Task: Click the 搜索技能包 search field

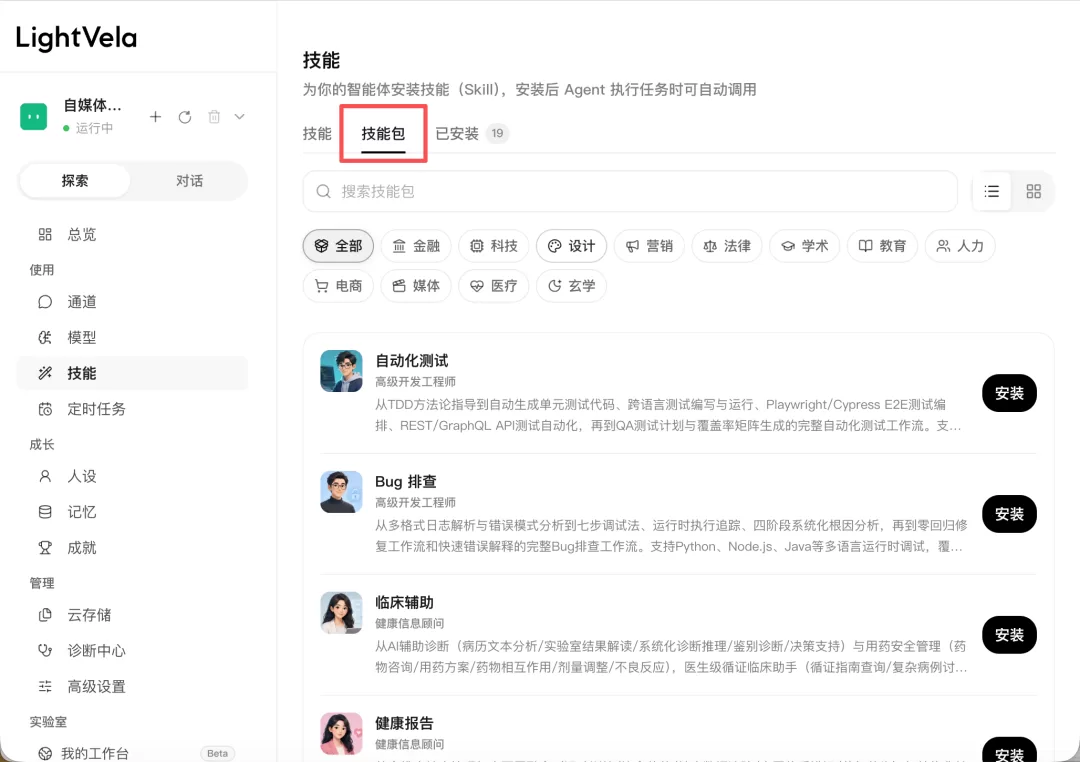Action: tap(630, 192)
